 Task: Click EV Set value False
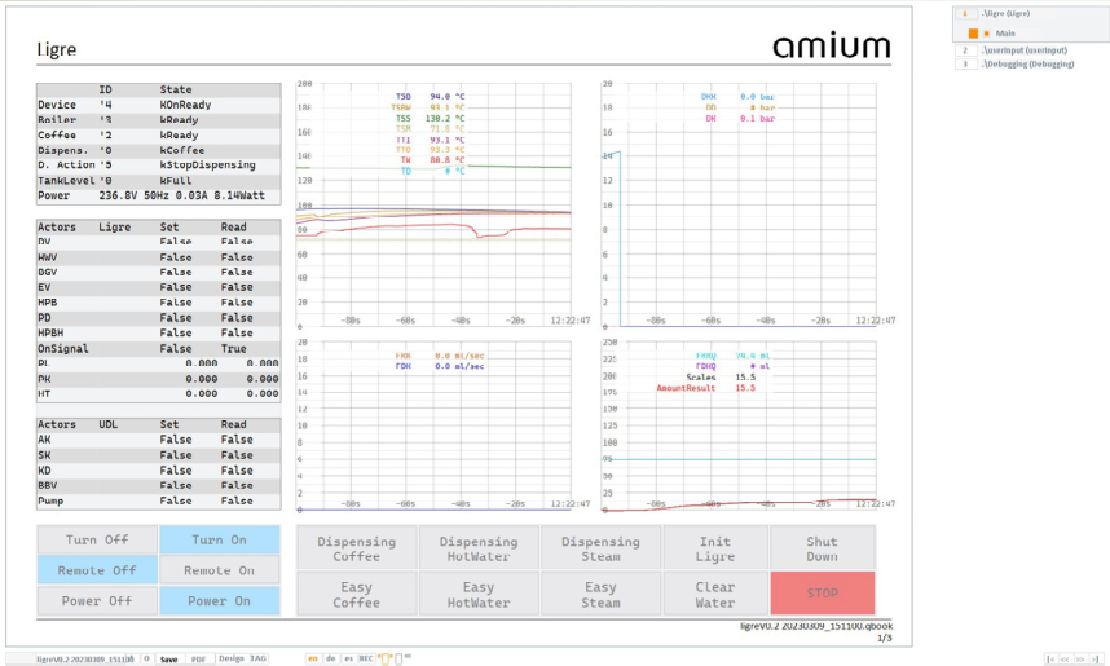pyautogui.click(x=175, y=287)
